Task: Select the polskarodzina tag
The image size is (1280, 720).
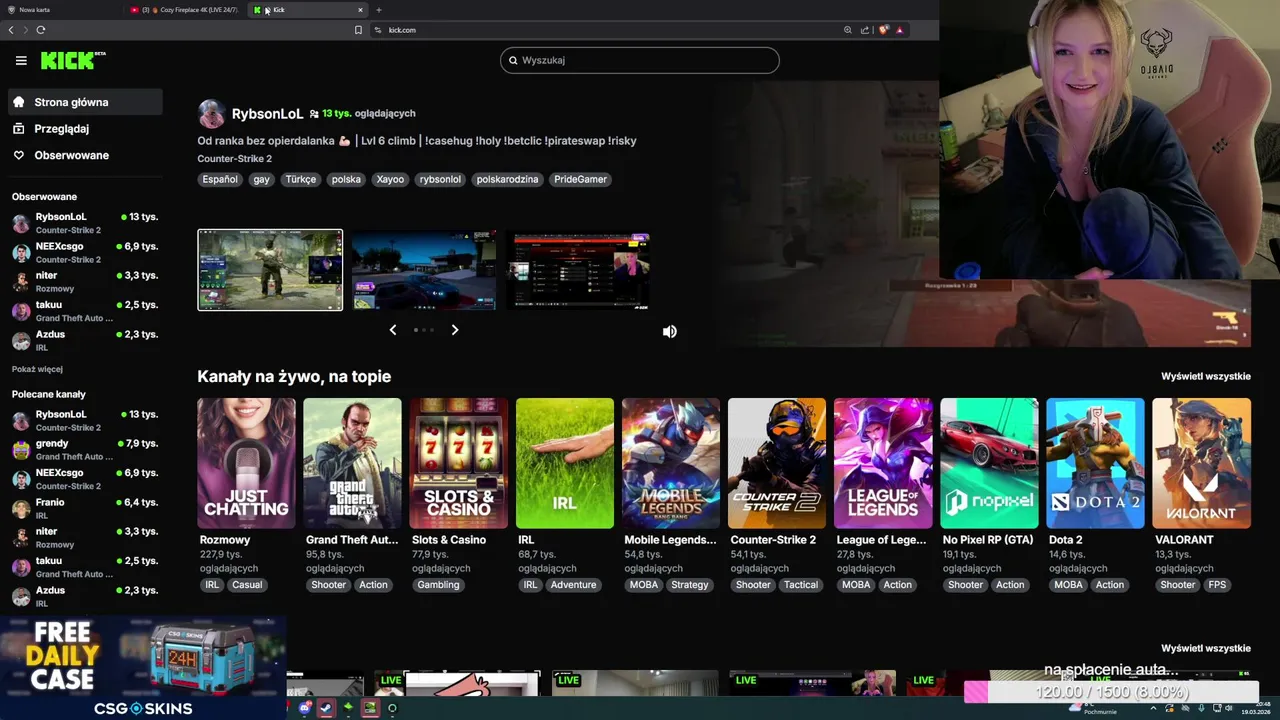Action: 507,180
